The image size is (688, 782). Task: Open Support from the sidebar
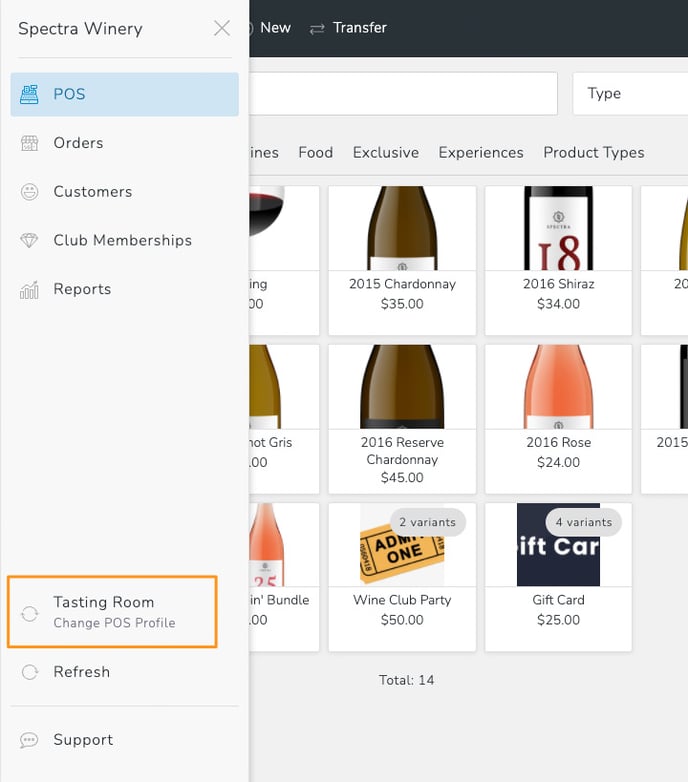(x=125, y=740)
